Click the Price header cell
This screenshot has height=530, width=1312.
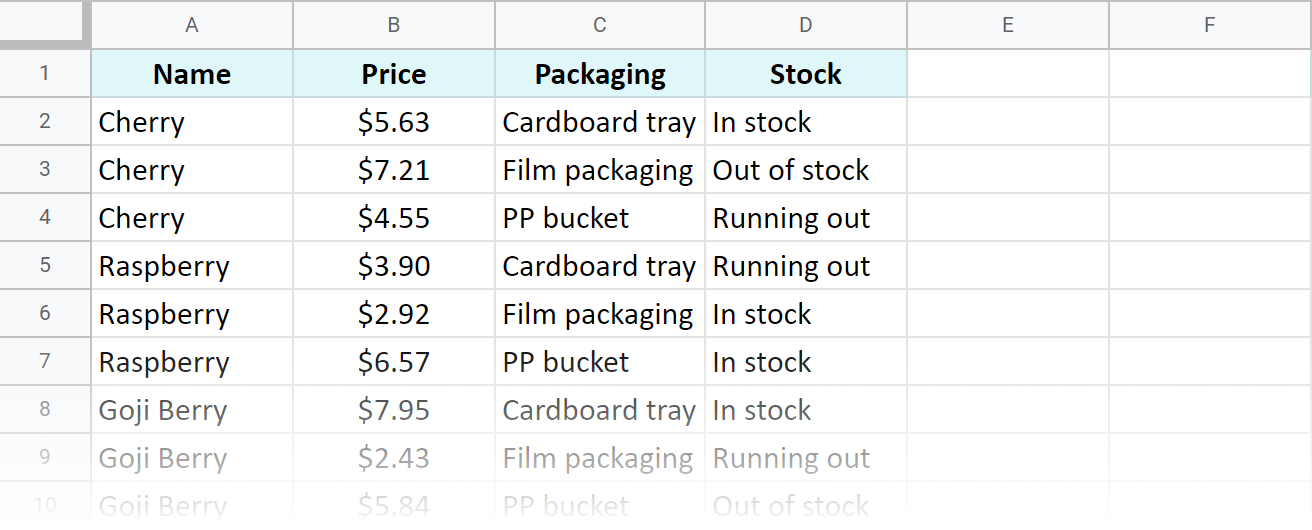tap(394, 74)
